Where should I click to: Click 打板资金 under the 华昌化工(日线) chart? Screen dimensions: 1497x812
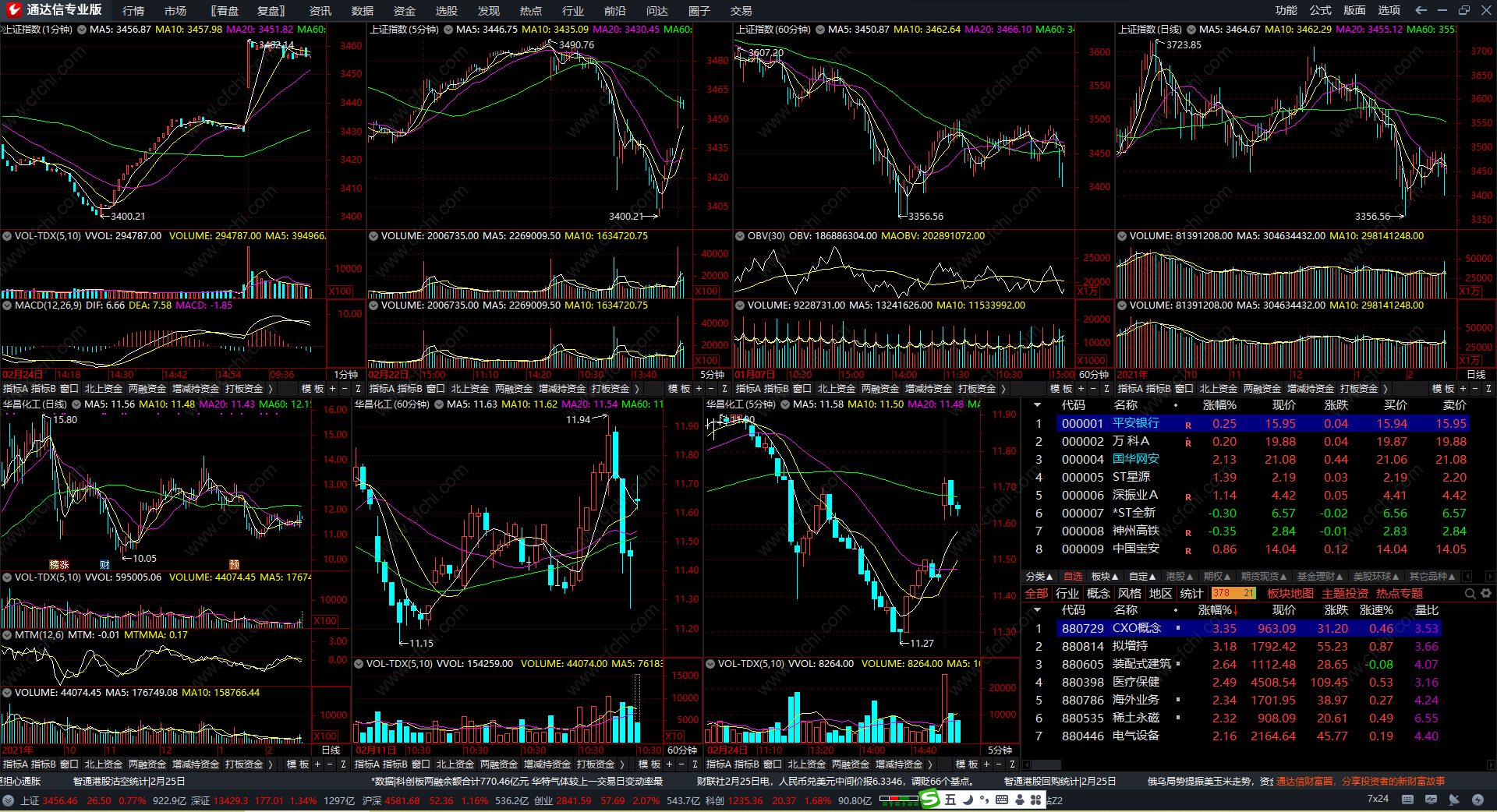coord(244,764)
